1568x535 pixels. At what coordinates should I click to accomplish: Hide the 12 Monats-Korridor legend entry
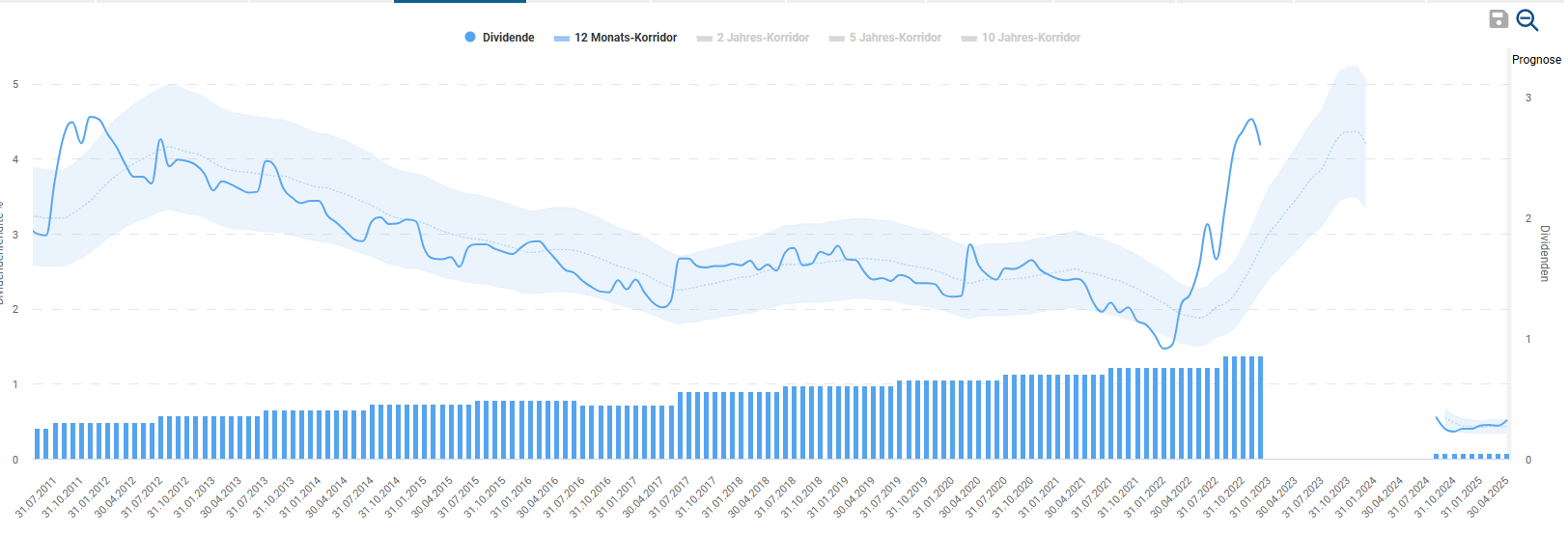pos(625,38)
